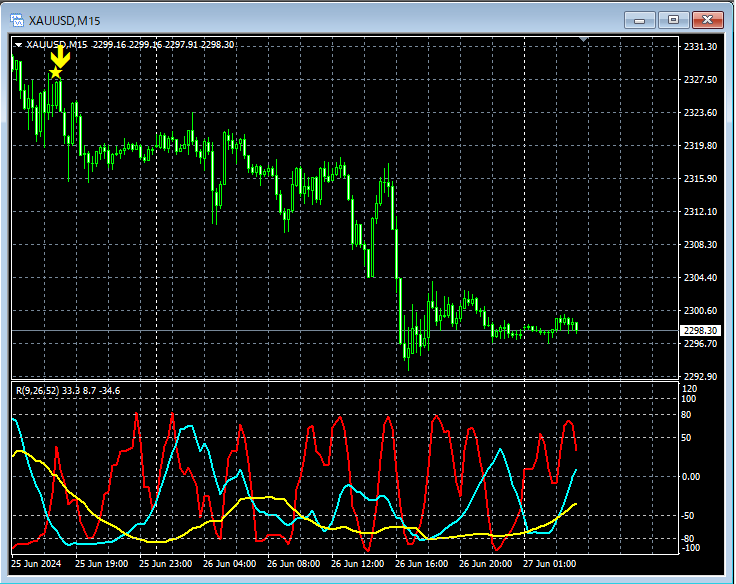Click the 2323.60 price scale label
This screenshot has height=584, width=736.
(700, 113)
